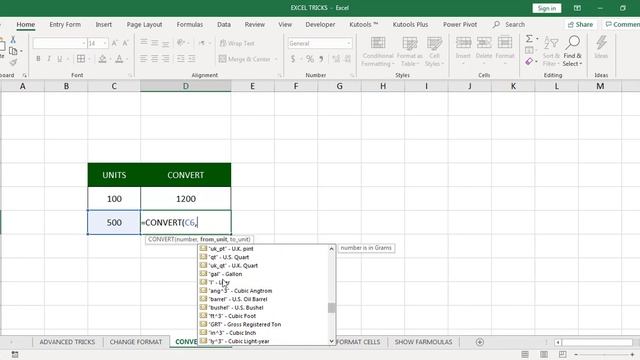This screenshot has height=360, width=640.
Task: Toggle Top Align
Action: 144,42
